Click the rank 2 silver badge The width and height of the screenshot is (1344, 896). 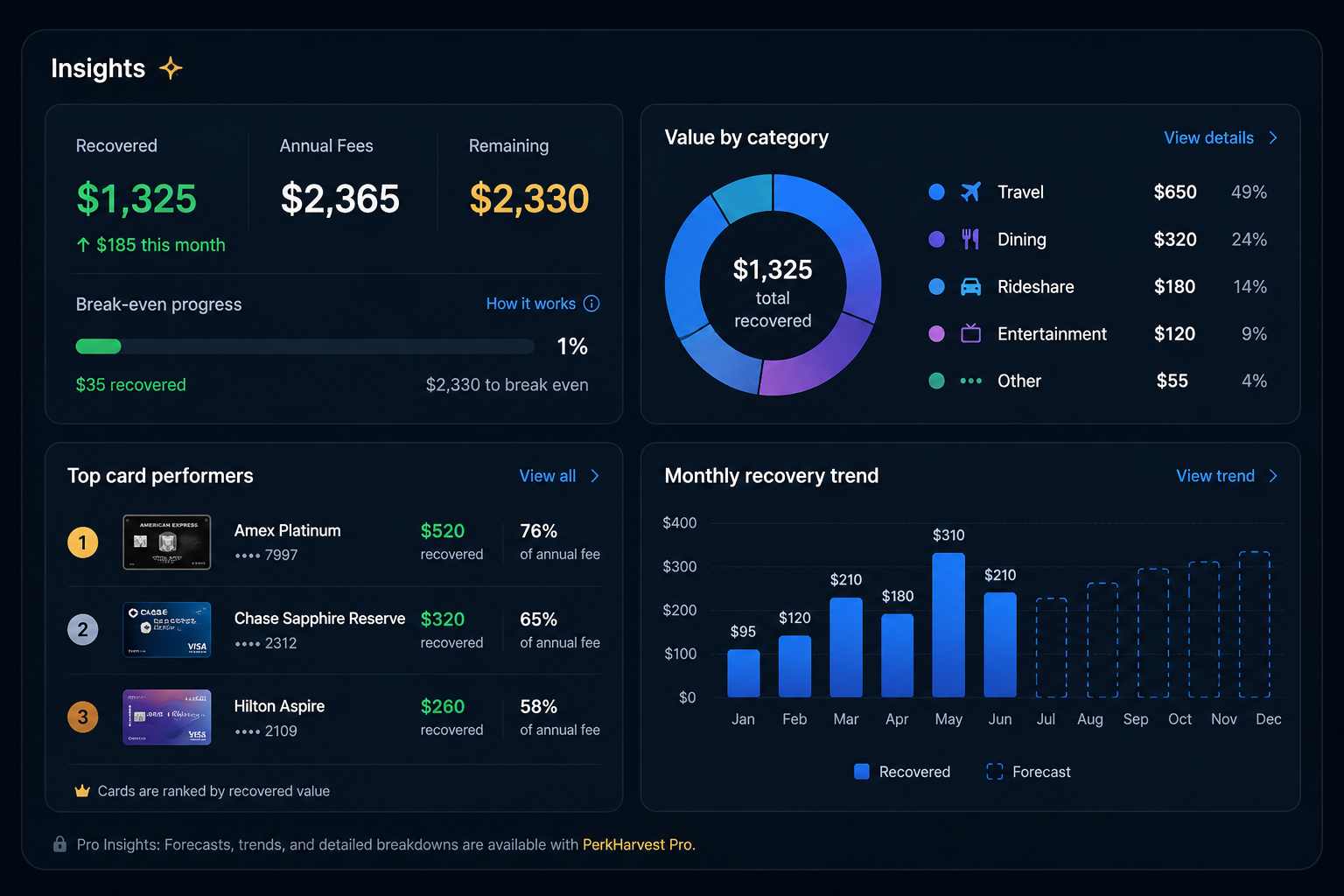pos(83,629)
